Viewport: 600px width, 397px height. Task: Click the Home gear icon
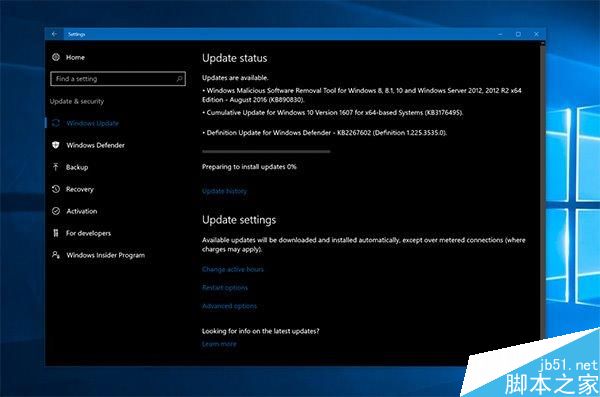point(56,57)
